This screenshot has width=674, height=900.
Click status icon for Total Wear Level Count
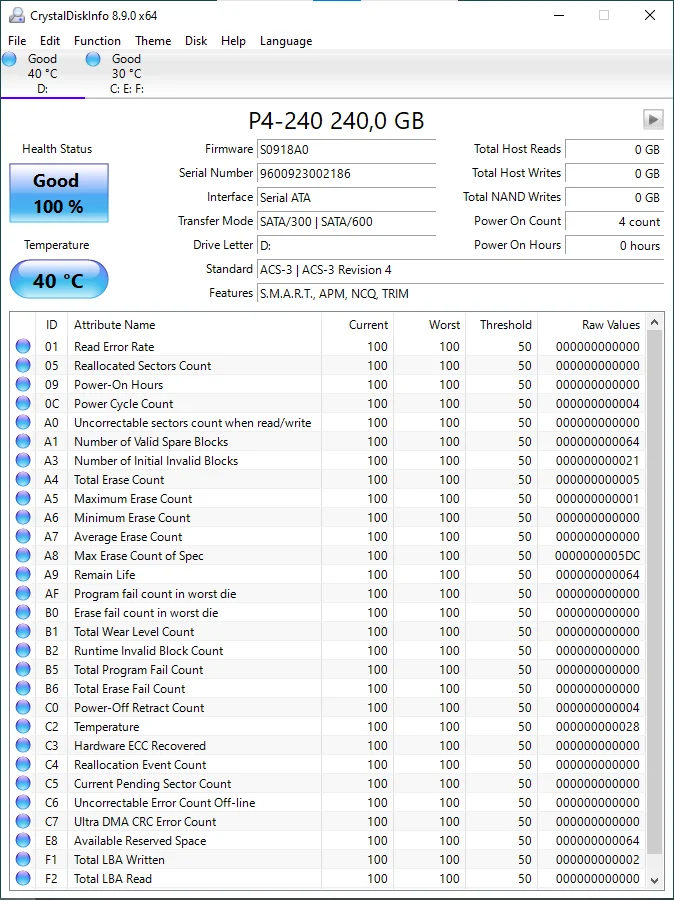pos(23,631)
